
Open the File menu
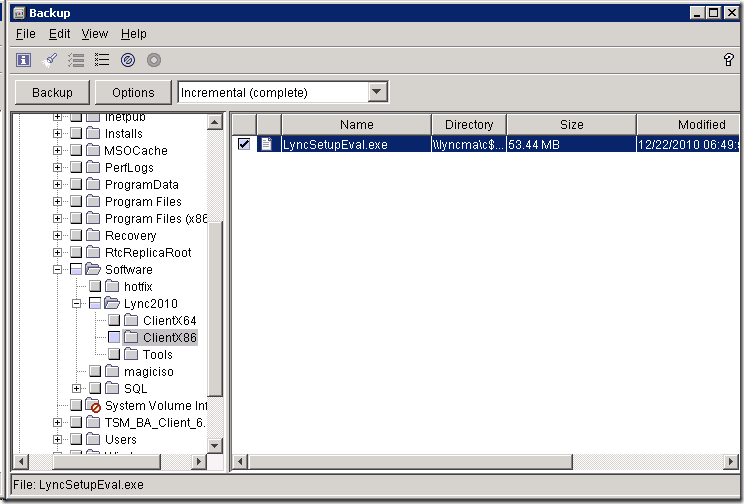26,34
